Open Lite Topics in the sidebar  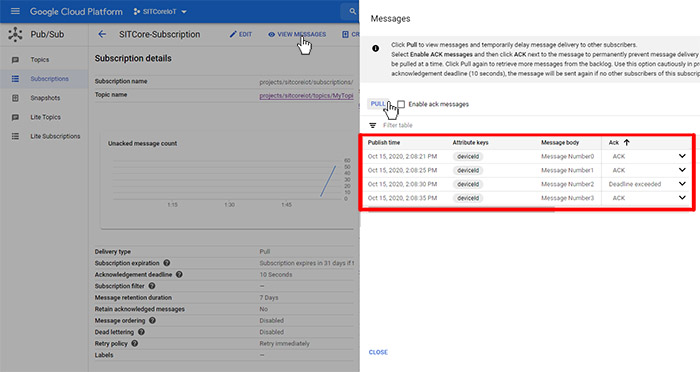[x=46, y=117]
